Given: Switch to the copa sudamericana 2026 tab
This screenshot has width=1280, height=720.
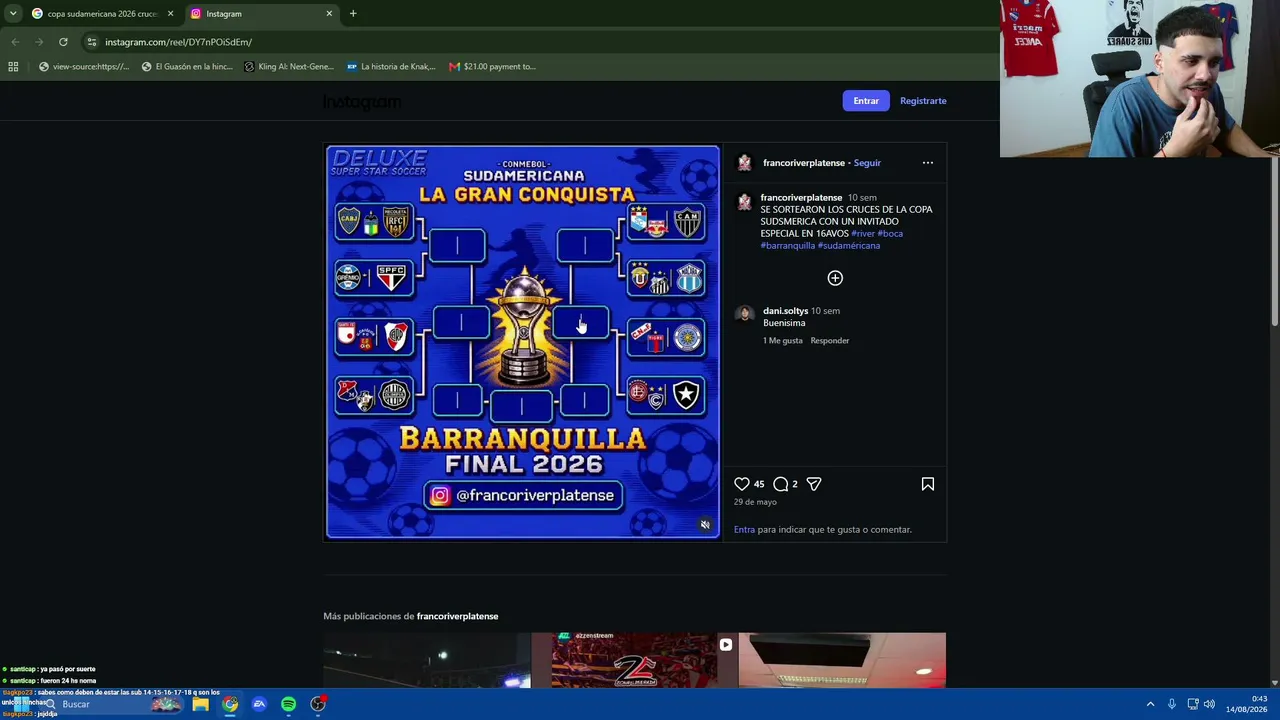Looking at the screenshot, I should (x=102, y=14).
